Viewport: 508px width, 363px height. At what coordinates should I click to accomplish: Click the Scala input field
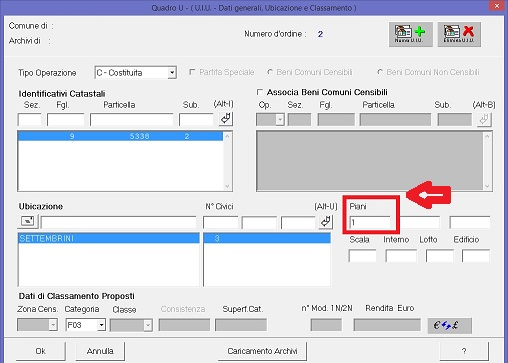click(362, 256)
